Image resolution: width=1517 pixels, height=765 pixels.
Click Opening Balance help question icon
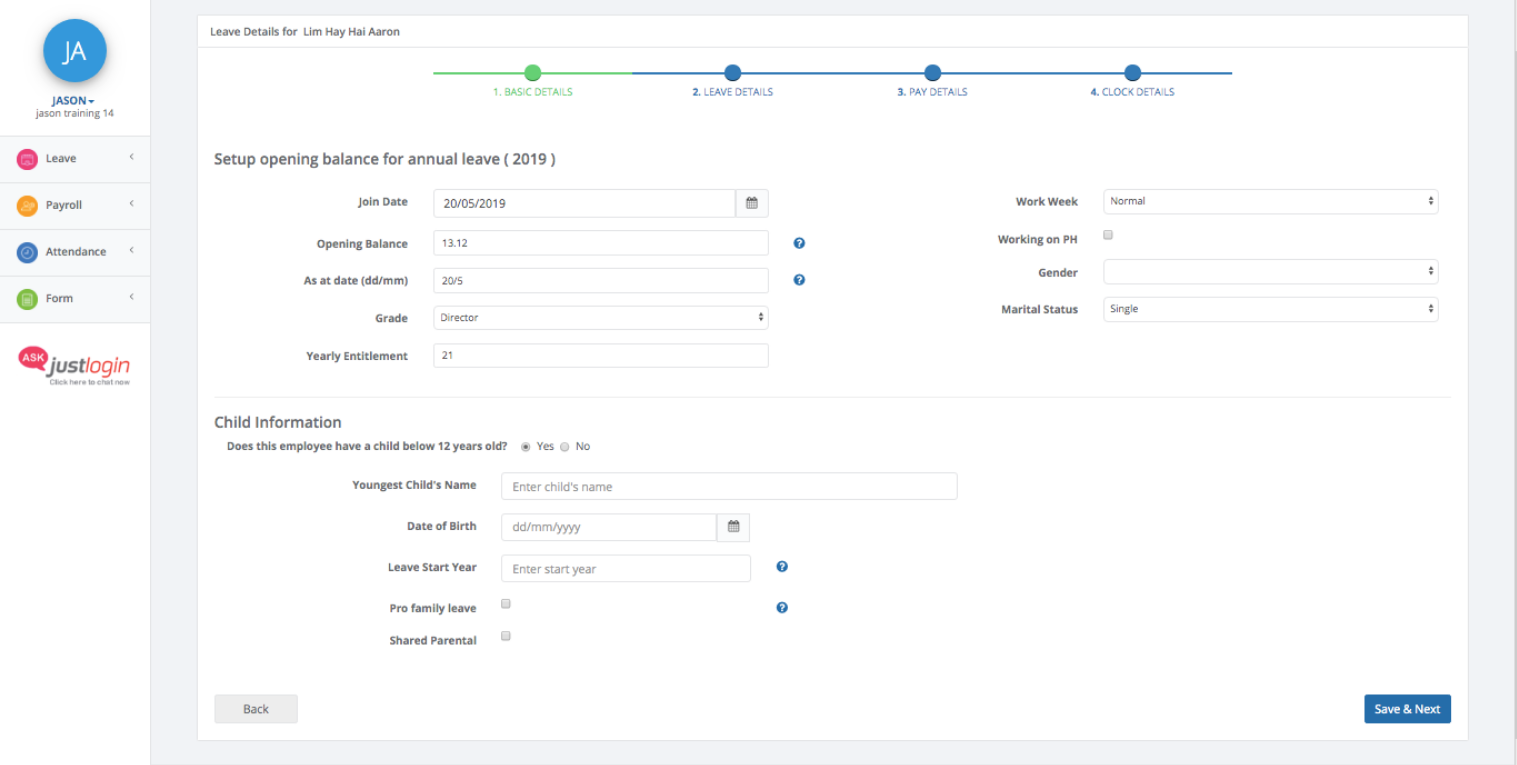tap(799, 243)
